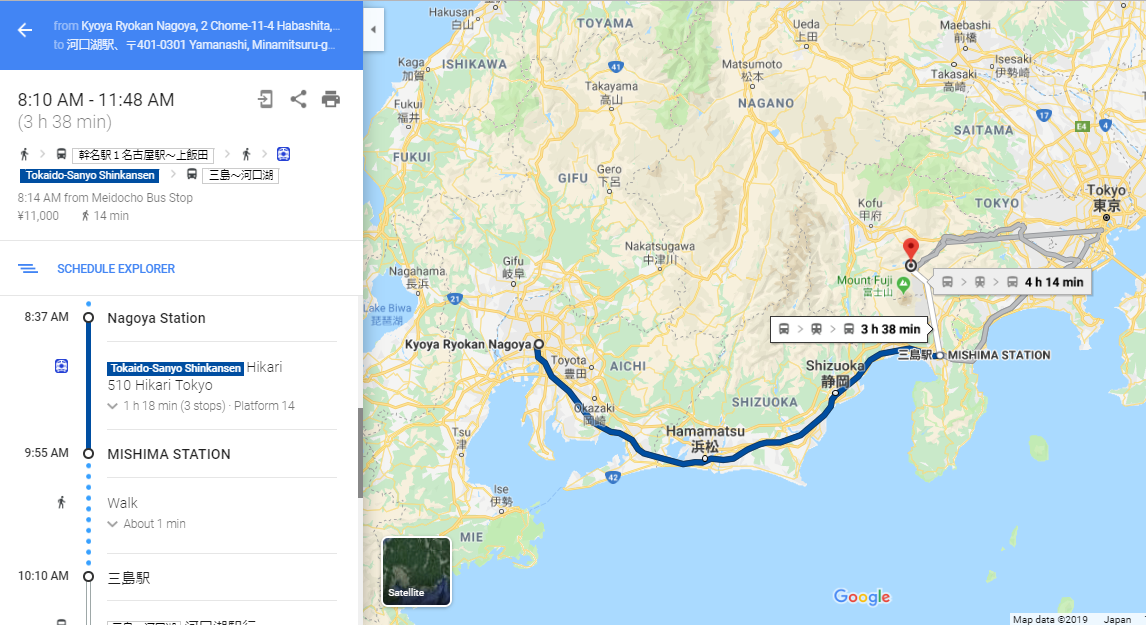Collapse the side panel arrow
The width and height of the screenshot is (1146, 625).
point(373,30)
